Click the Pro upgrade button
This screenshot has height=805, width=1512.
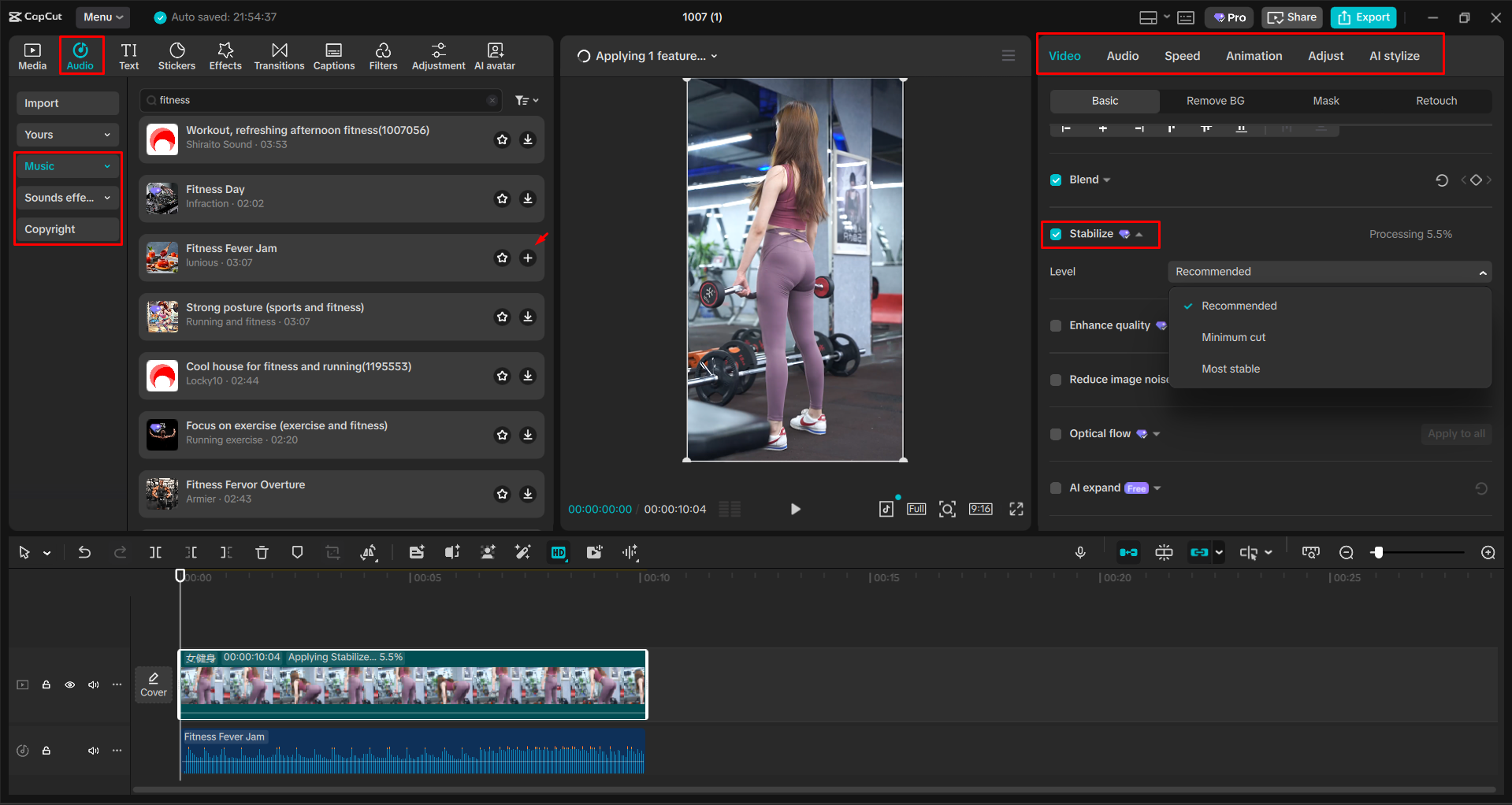1229,17
